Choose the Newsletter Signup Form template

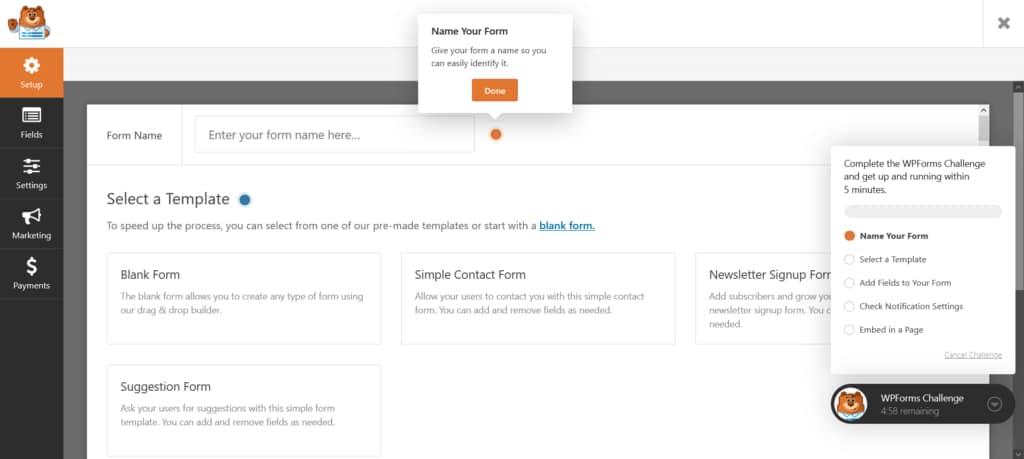point(763,298)
